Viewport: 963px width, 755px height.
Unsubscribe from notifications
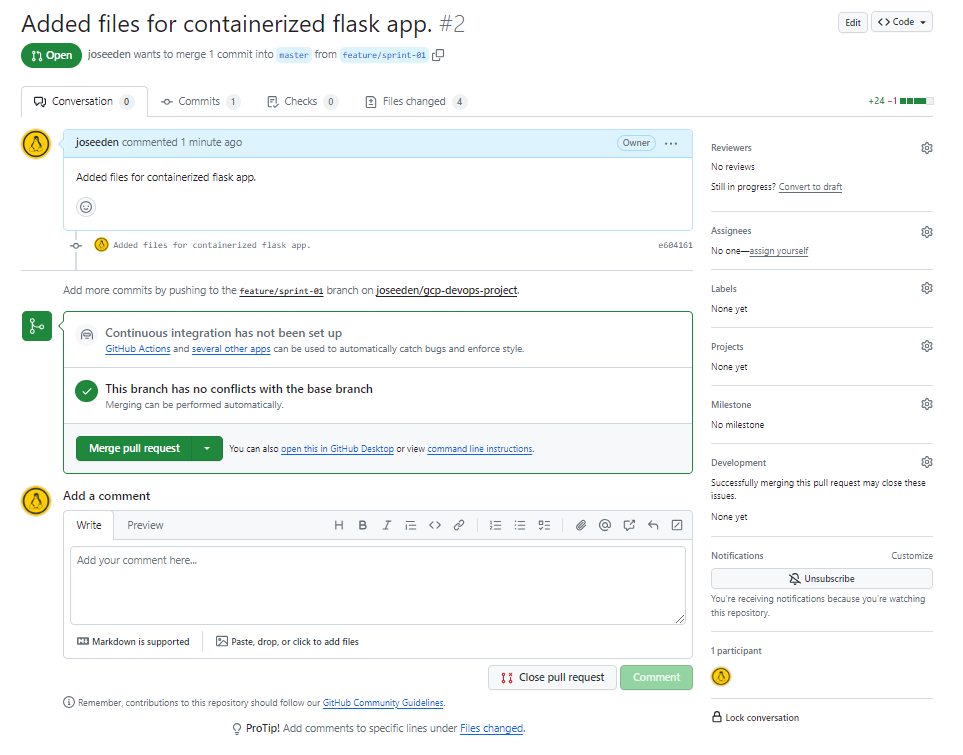click(822, 579)
